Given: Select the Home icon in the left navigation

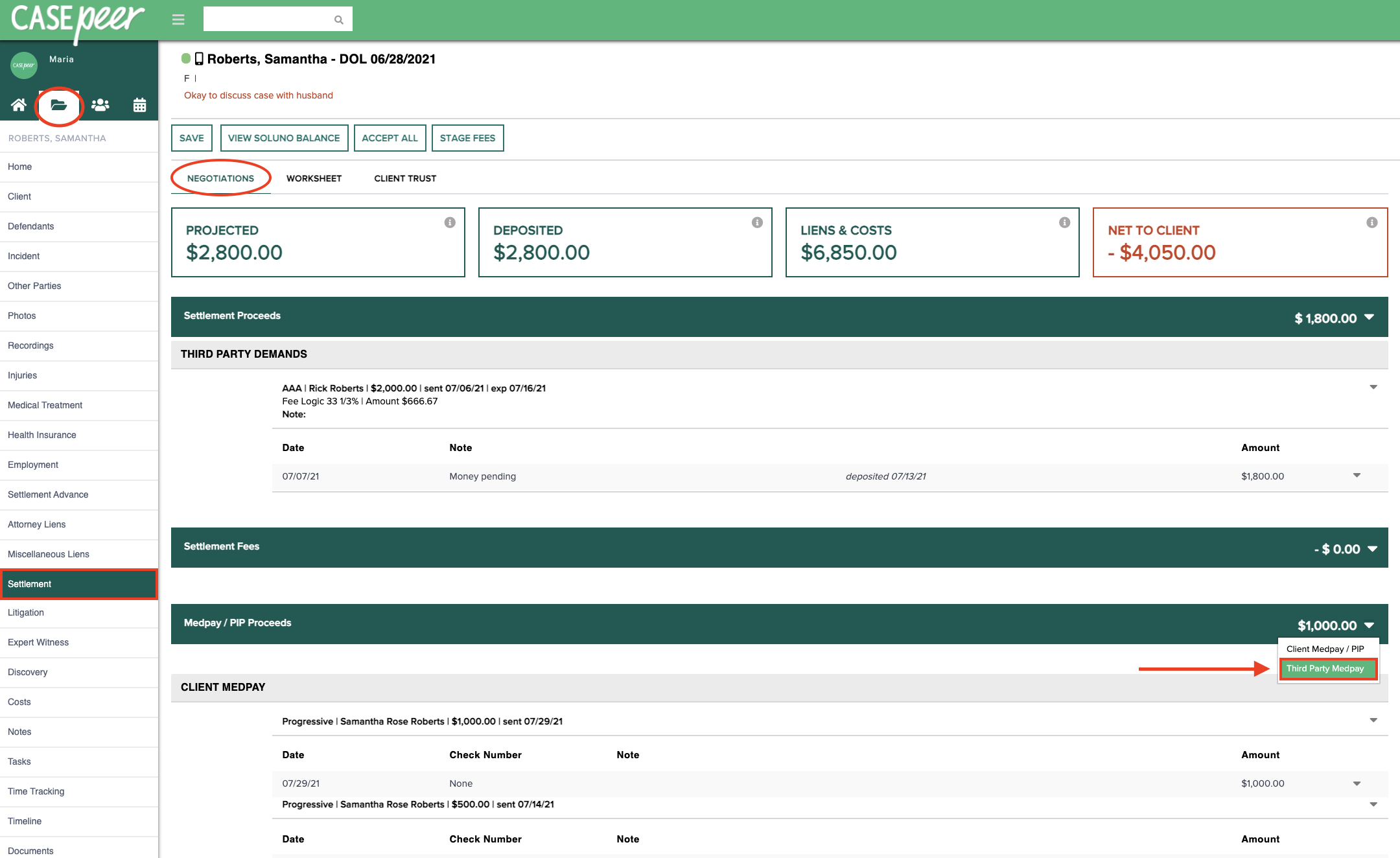Looking at the screenshot, I should tap(17, 105).
